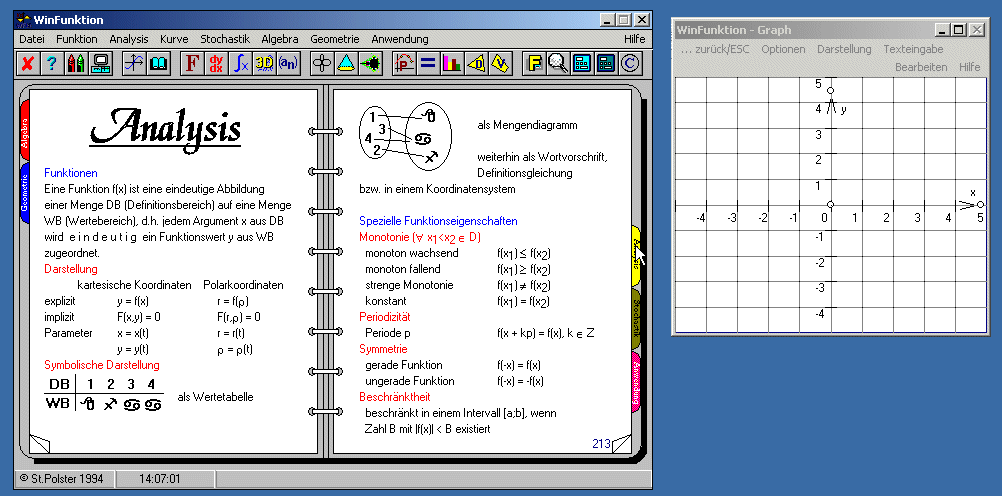Click the large Analysis title

166,128
